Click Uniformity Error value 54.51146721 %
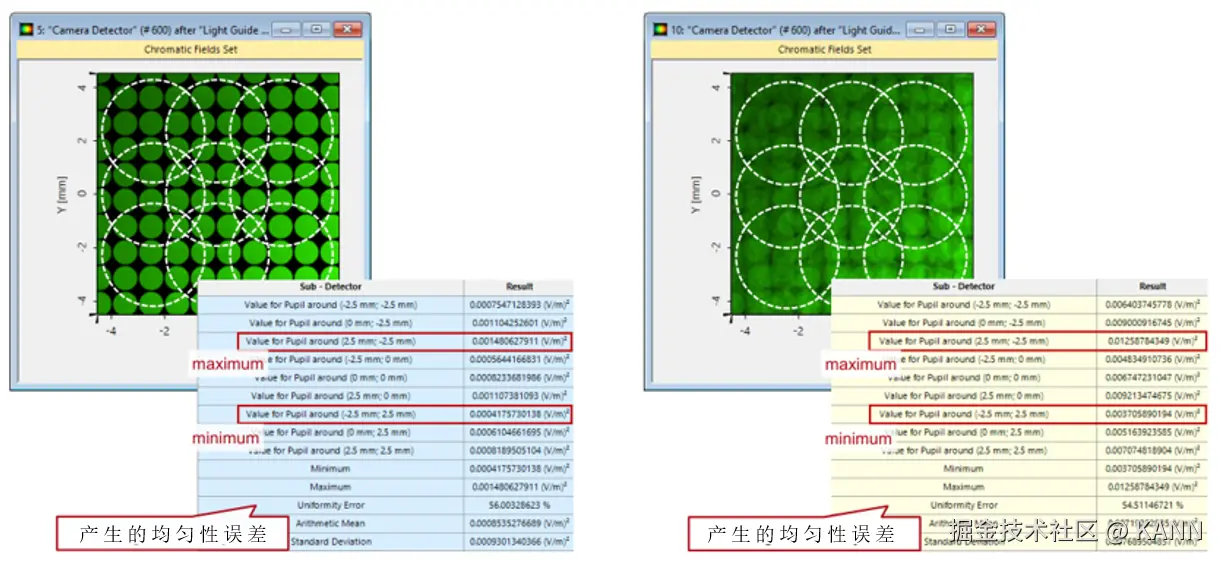This screenshot has height=562, width=1221. (x=1153, y=505)
